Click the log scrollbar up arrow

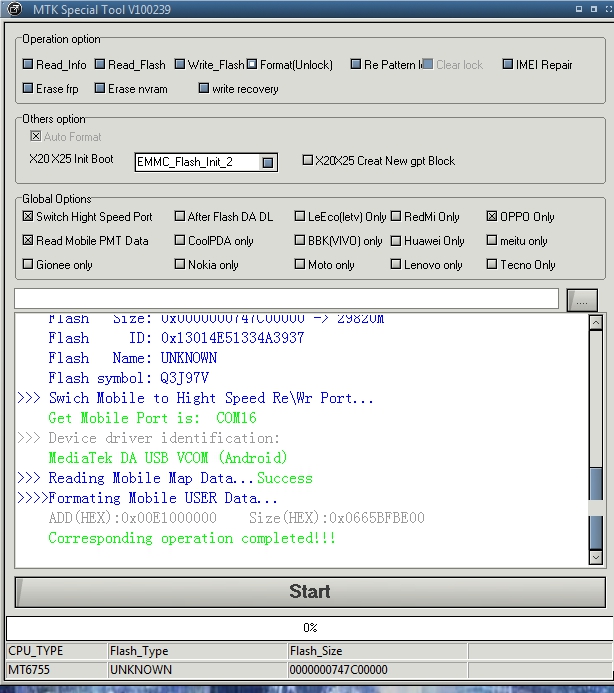[x=595, y=323]
